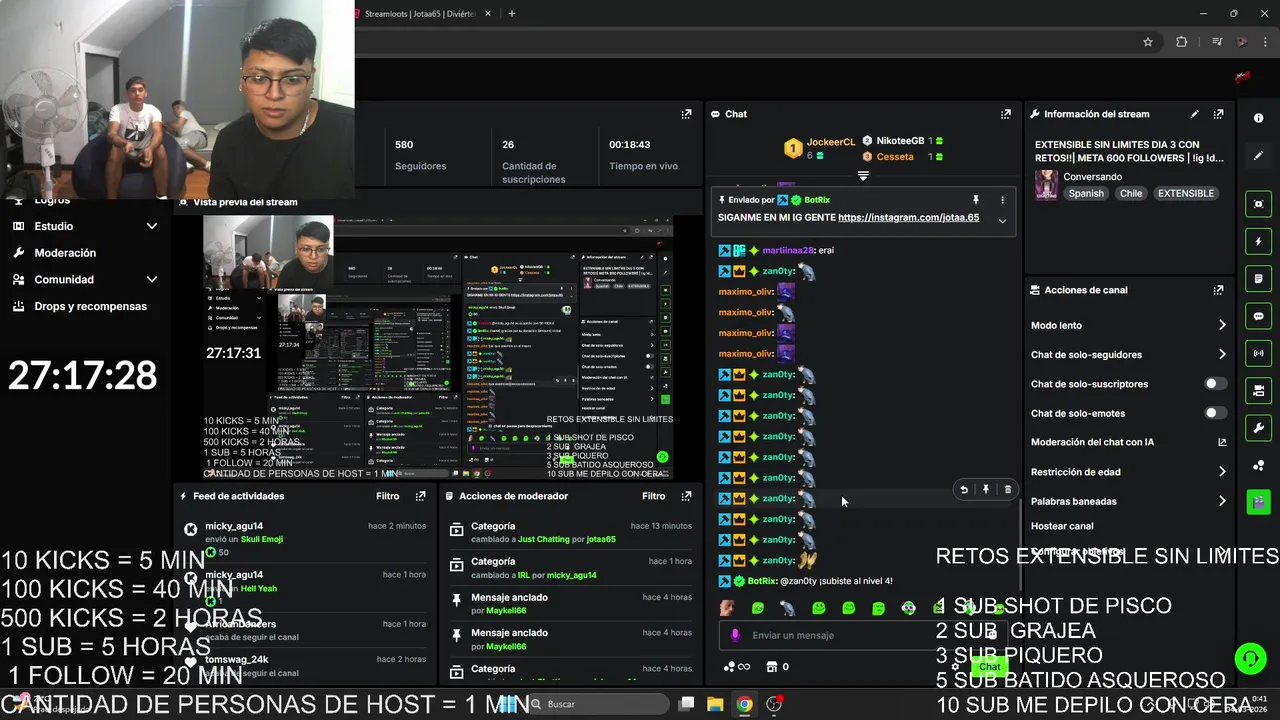Expand the pinned message chevron
Viewport: 1280px width, 720px height.
(x=1002, y=221)
